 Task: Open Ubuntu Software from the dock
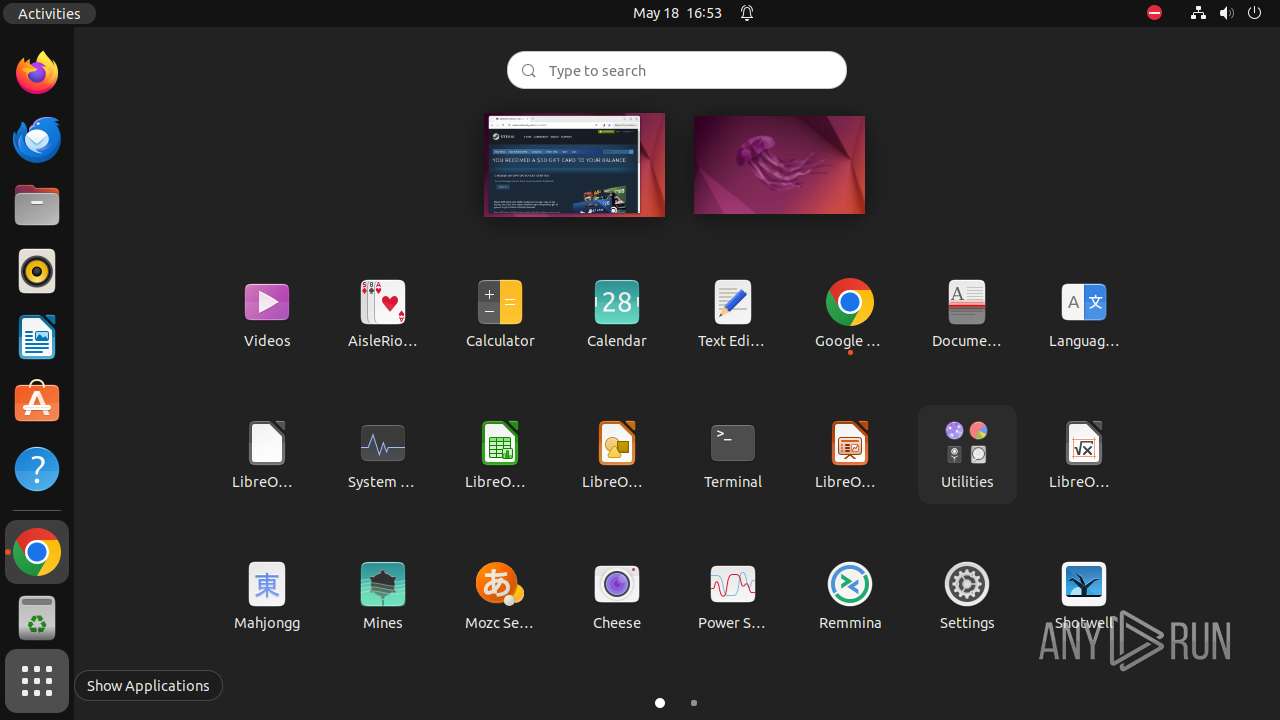coord(37,403)
